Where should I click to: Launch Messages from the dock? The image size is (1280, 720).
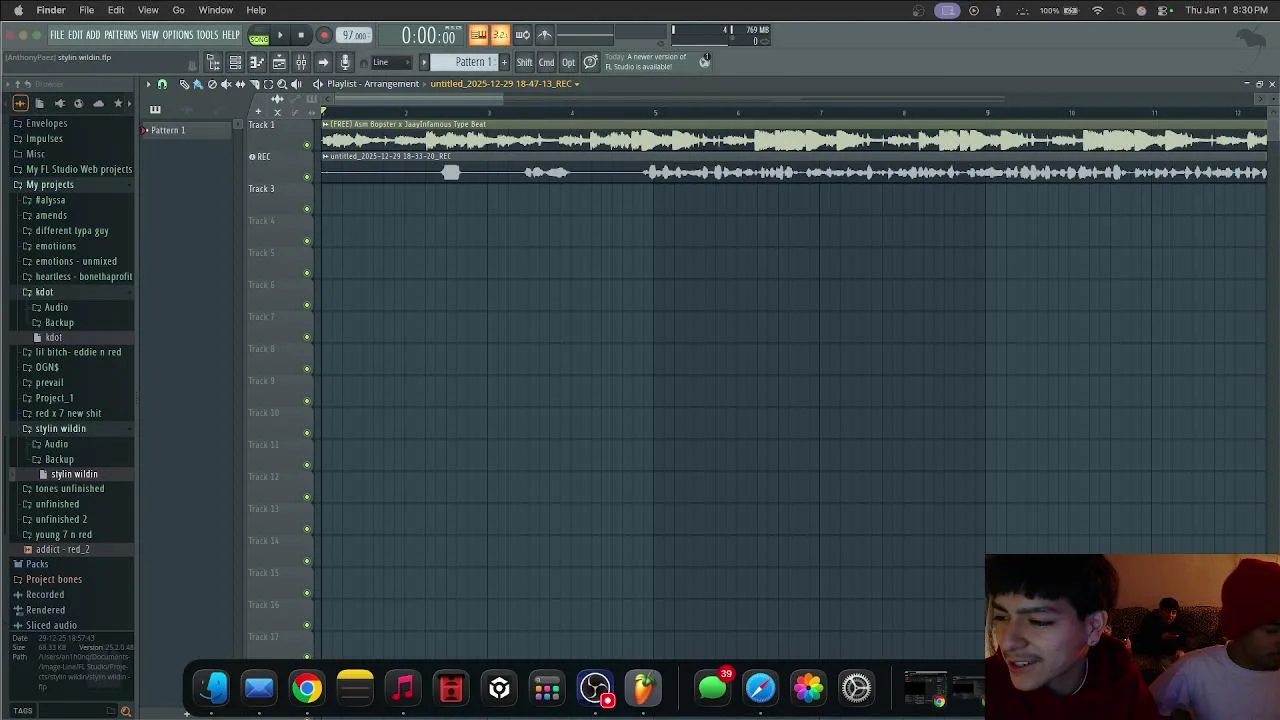coord(712,688)
